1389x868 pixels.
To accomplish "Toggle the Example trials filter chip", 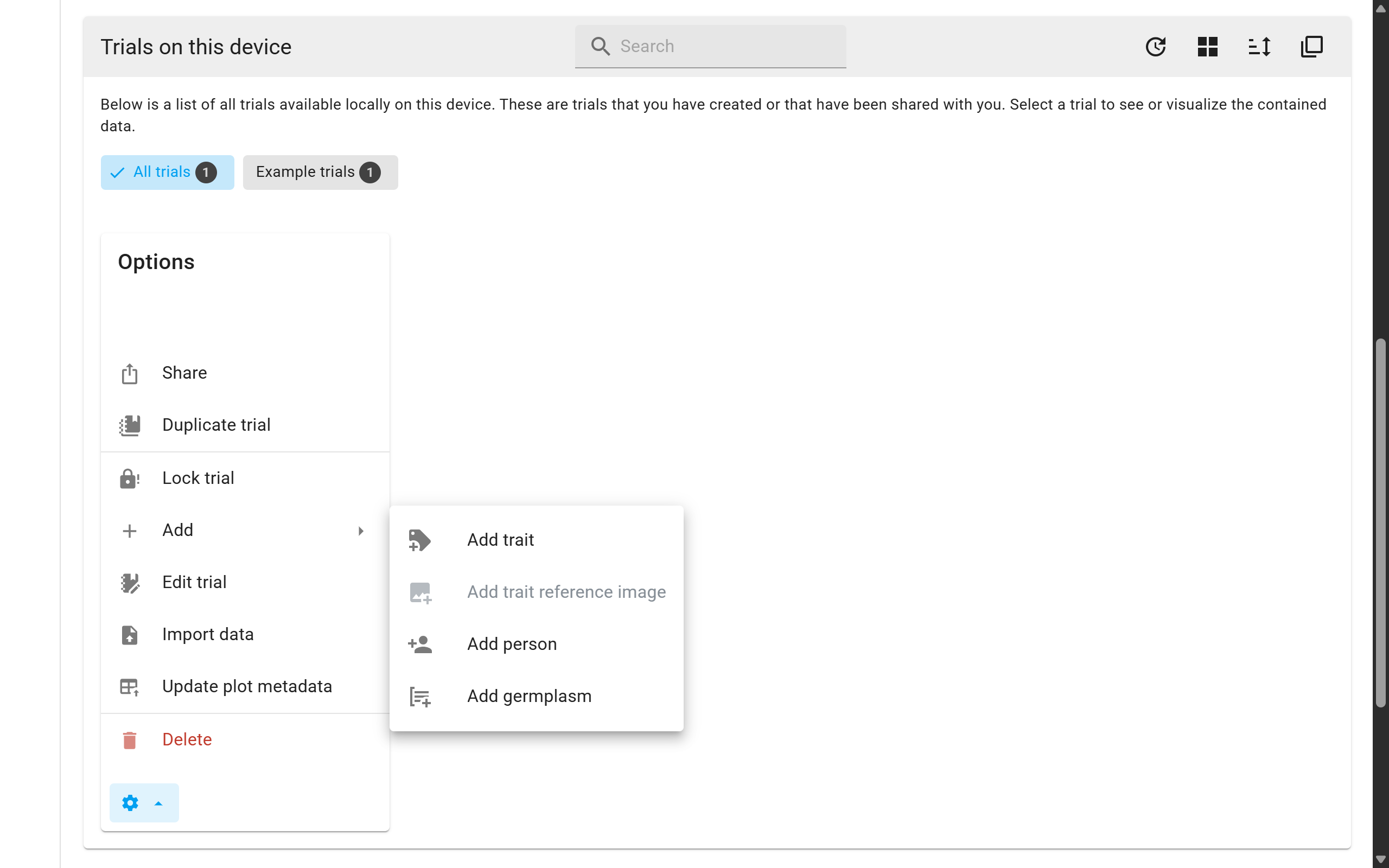I will tap(320, 172).
